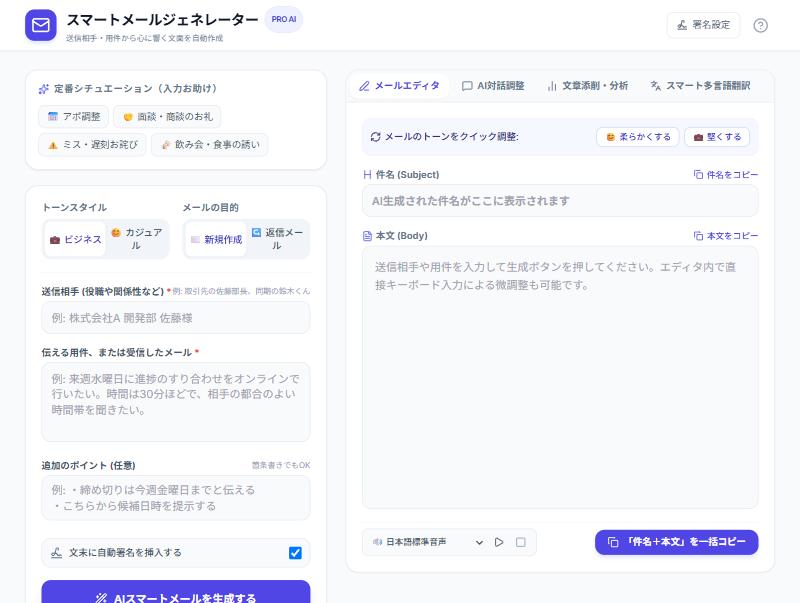Toggle the auto signature insertion checkbox
The width and height of the screenshot is (800, 603).
point(295,552)
